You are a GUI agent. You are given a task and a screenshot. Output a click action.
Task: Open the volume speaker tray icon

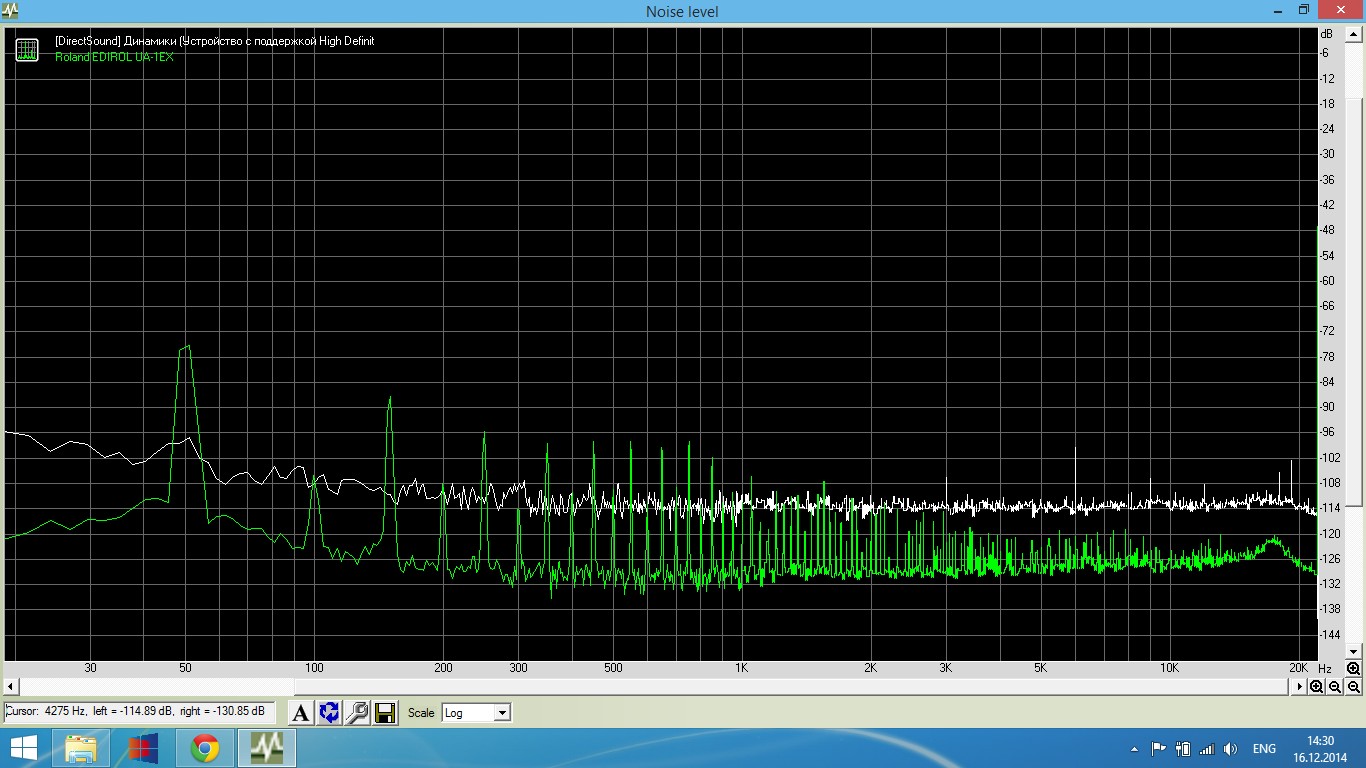(1231, 748)
